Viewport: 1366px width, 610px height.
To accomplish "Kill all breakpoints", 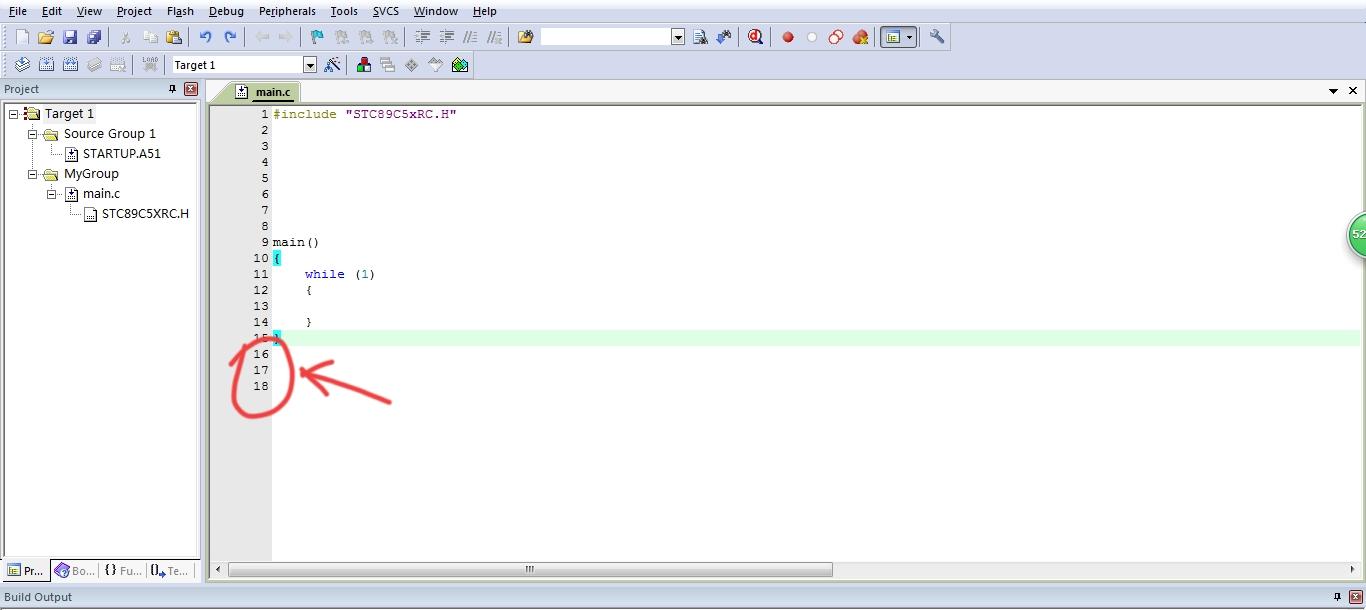I will (860, 37).
